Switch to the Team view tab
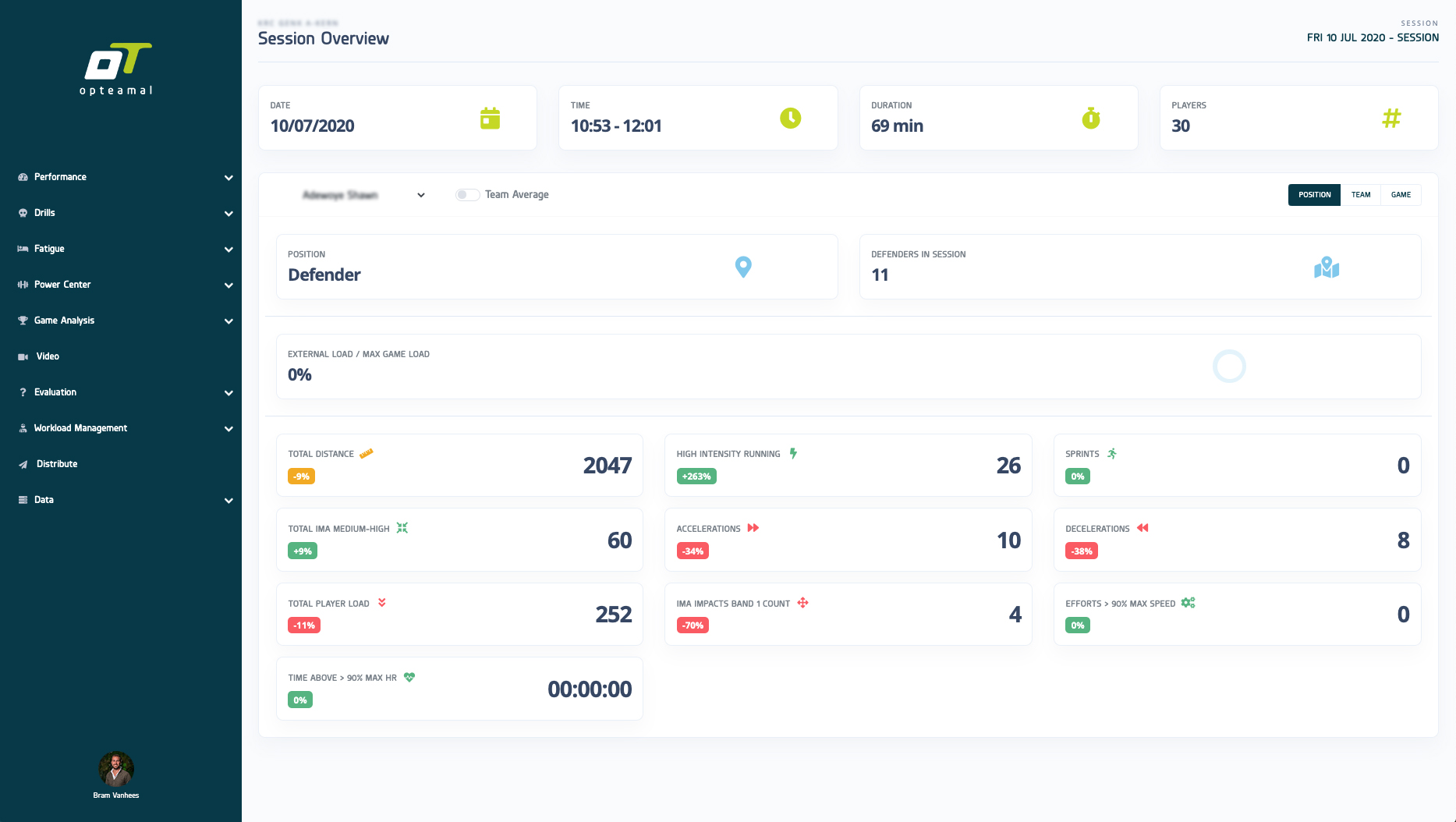Viewport: 1456px width, 822px height. click(x=1360, y=195)
